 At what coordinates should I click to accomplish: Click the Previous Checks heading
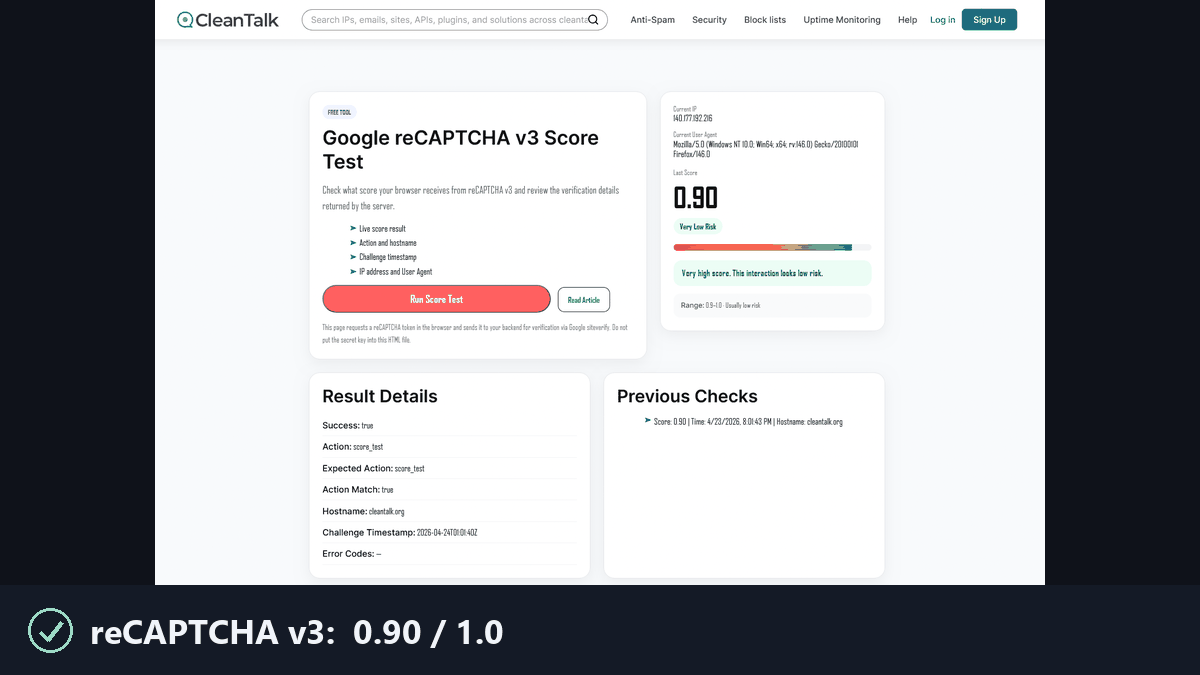687,396
